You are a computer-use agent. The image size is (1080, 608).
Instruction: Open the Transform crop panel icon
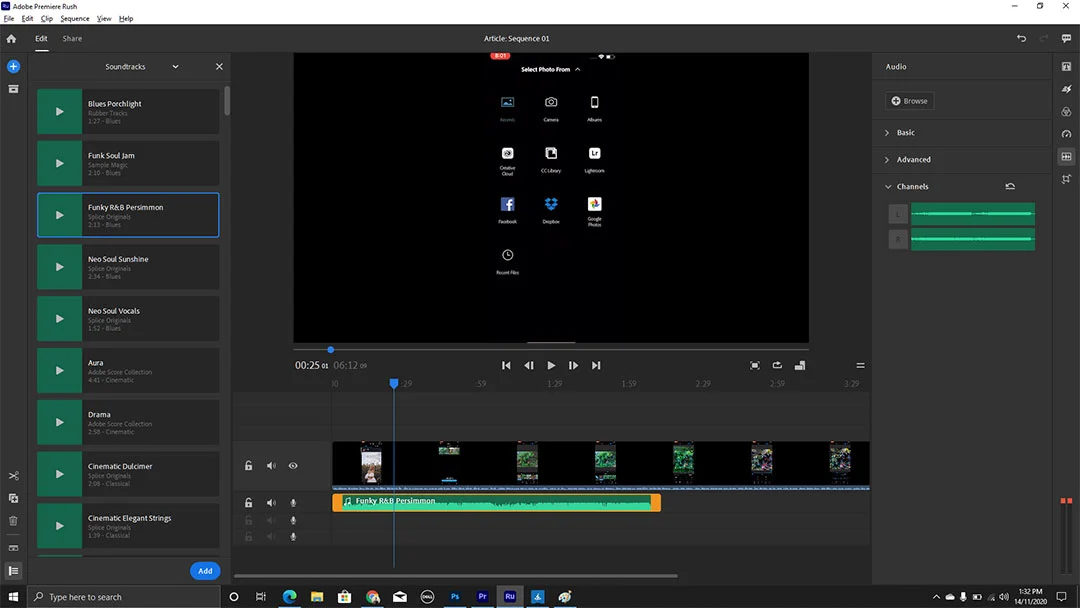click(x=1066, y=179)
